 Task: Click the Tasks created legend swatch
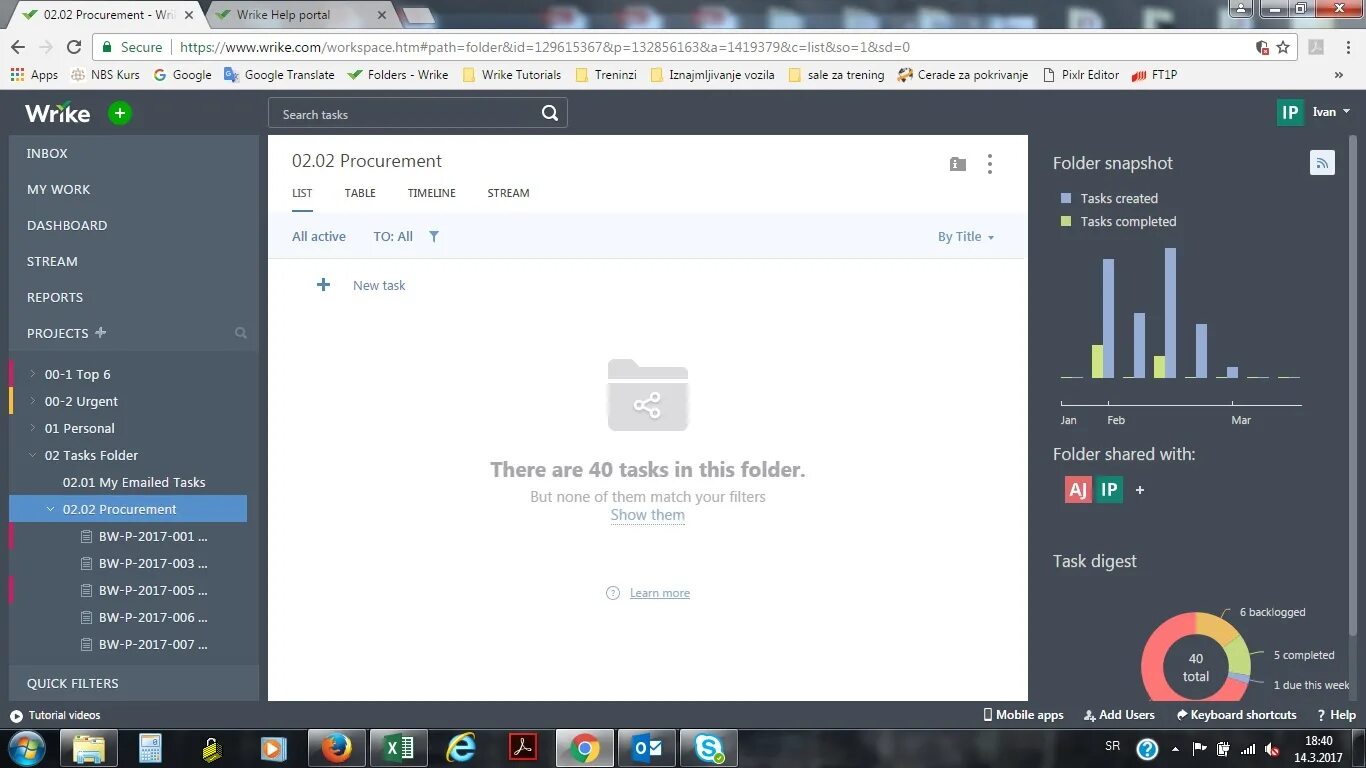point(1066,198)
